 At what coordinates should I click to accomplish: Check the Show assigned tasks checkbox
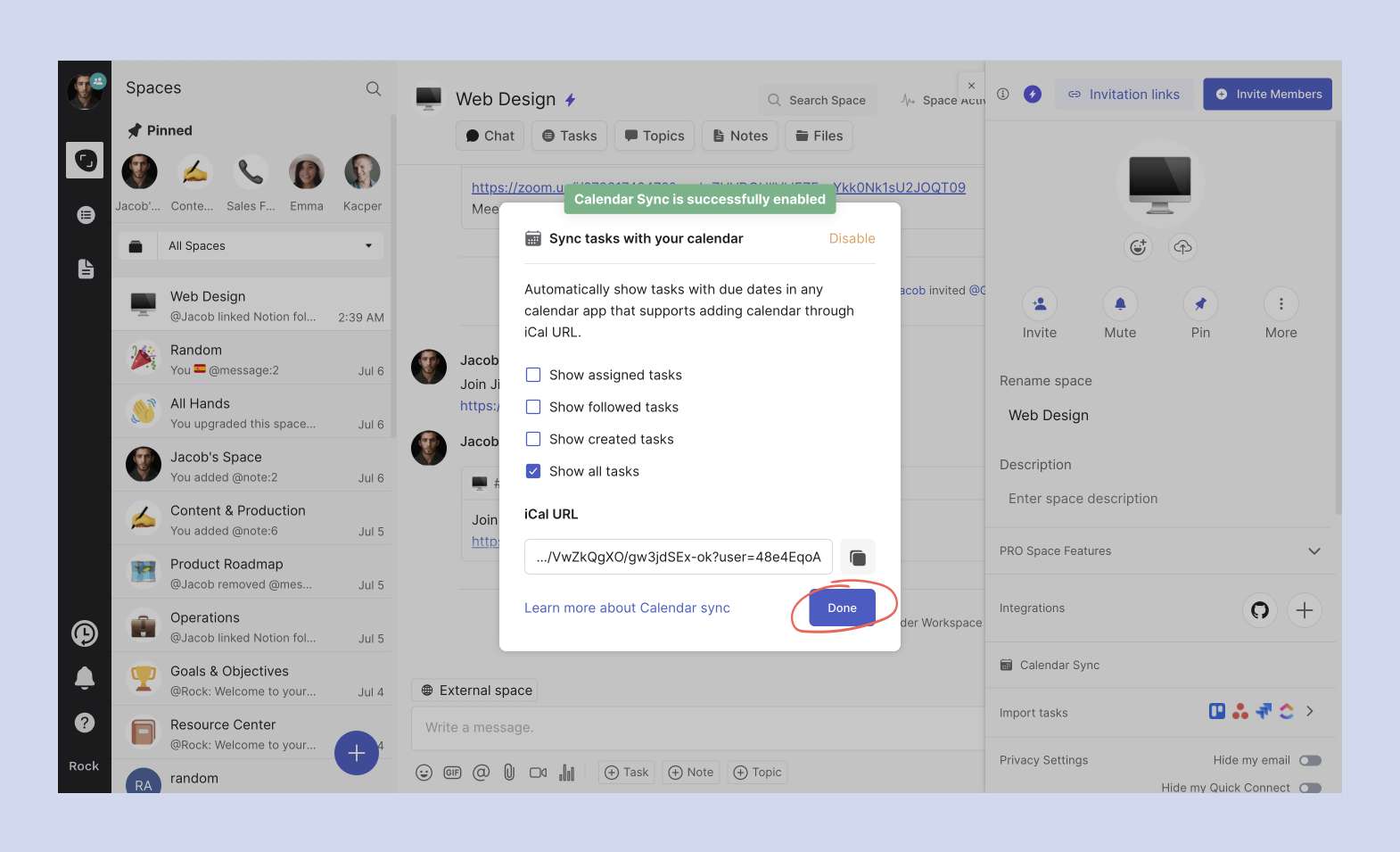point(533,376)
